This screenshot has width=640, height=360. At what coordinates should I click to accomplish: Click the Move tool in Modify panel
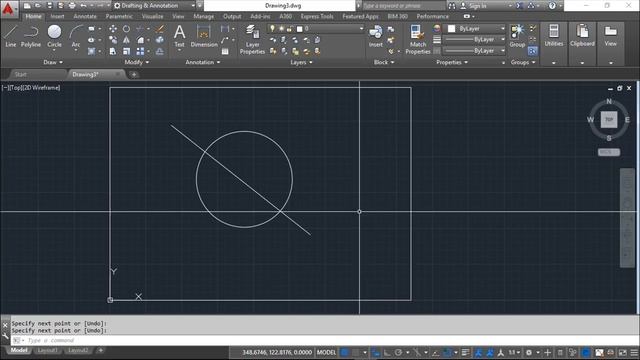[113, 29]
